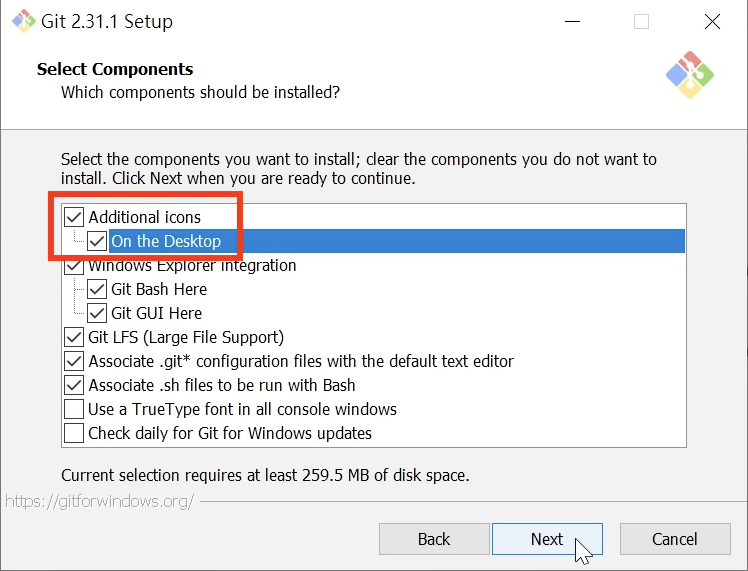Uncheck Git LFS (Large File Support)
Viewport: 748px width, 571px height.
click(x=74, y=337)
